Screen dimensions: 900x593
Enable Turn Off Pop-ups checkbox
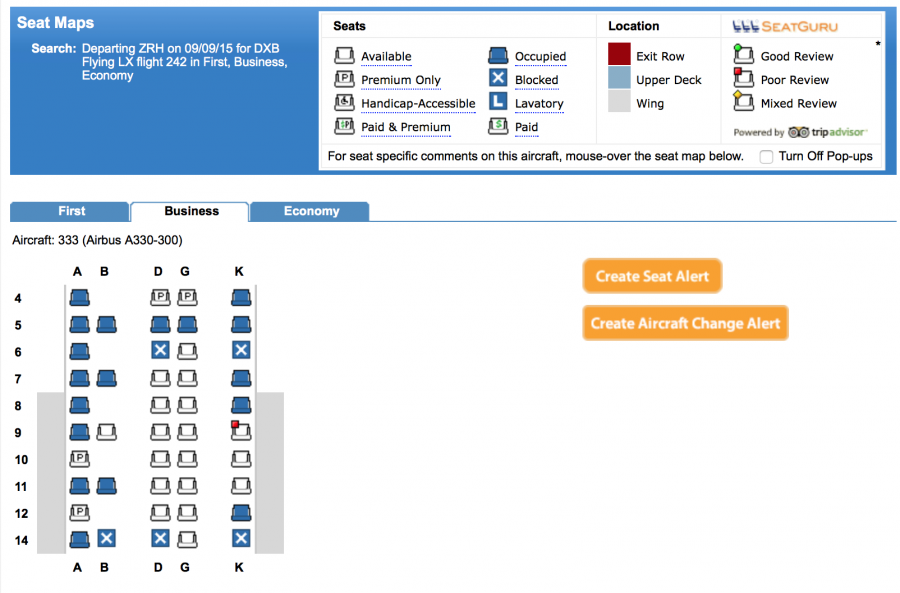(766, 157)
